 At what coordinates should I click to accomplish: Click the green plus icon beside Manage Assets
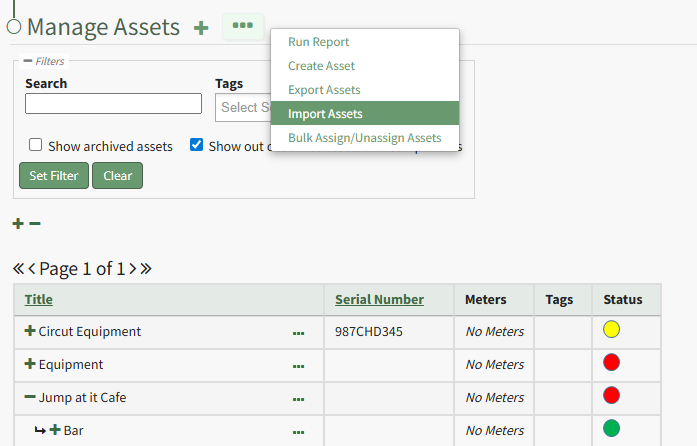(201, 28)
